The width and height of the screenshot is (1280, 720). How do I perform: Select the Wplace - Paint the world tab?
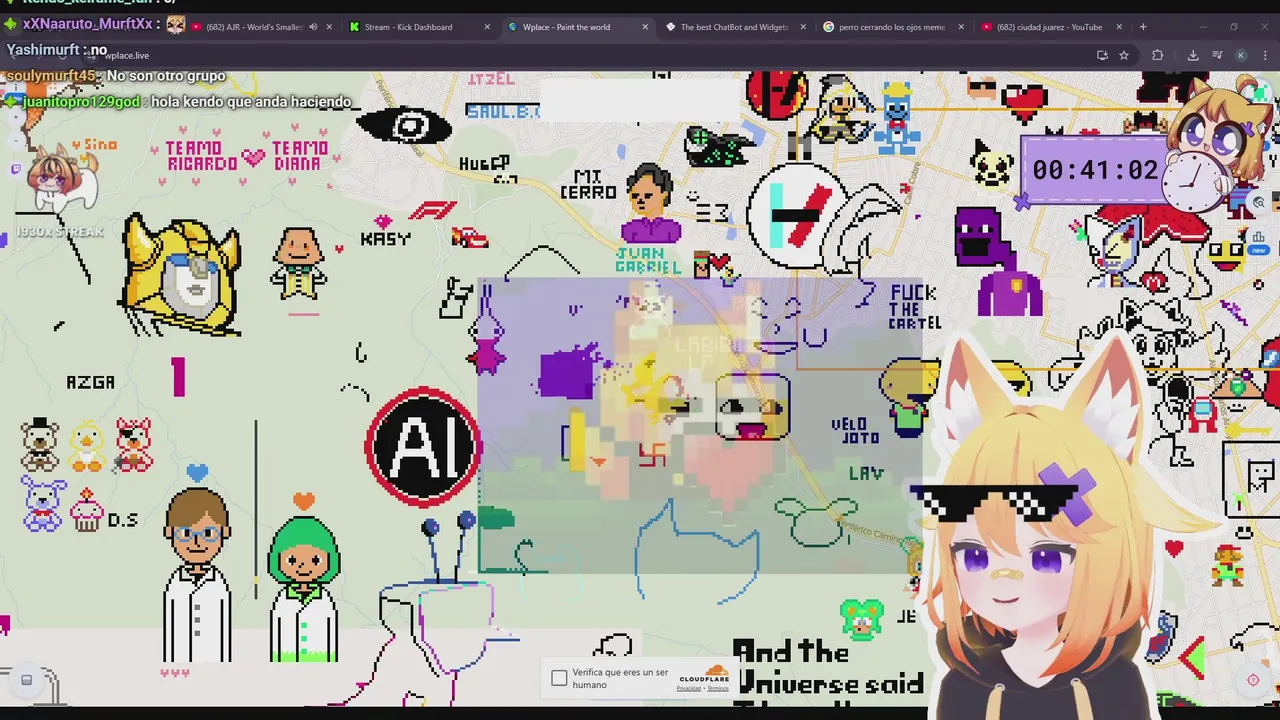click(x=566, y=27)
